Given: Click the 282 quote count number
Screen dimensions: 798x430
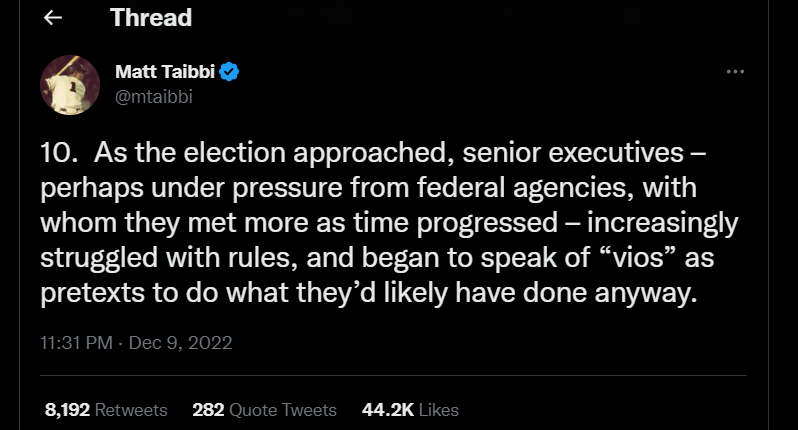Looking at the screenshot, I should pyautogui.click(x=208, y=409).
